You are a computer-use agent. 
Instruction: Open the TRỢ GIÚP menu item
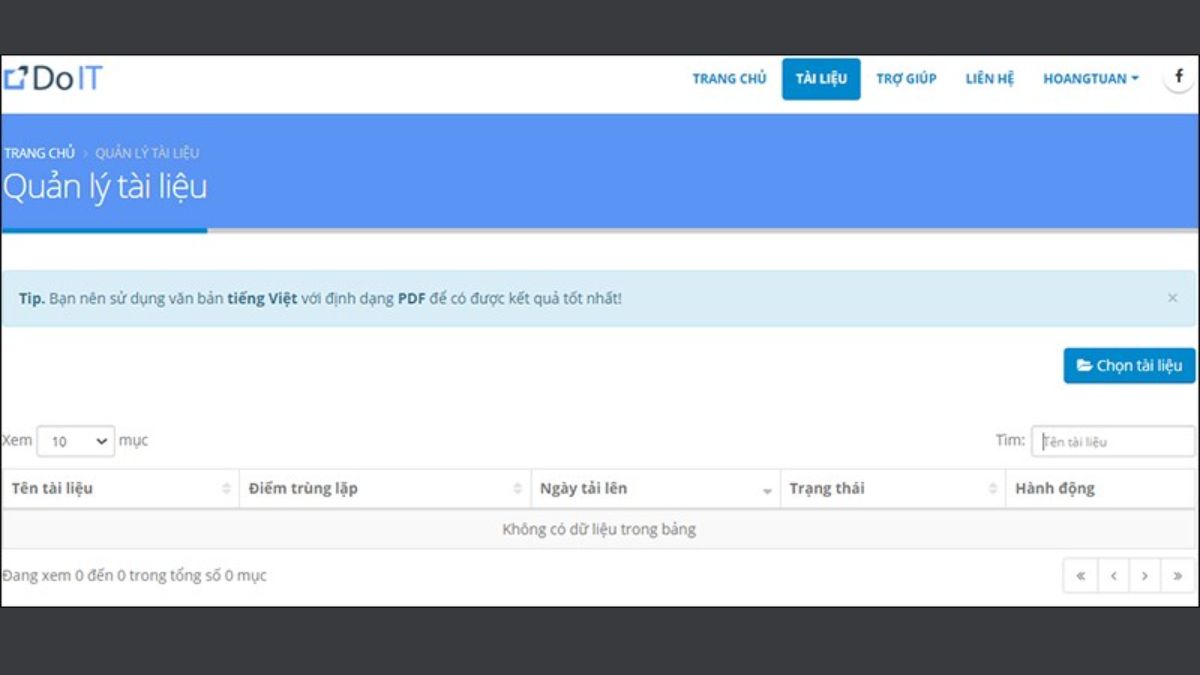[907, 78]
